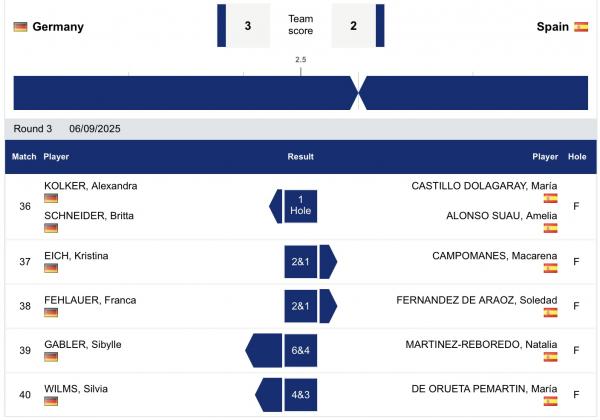Click Spain's team score of 2
Image resolution: width=600 pixels, height=420 pixels.
click(x=353, y=26)
